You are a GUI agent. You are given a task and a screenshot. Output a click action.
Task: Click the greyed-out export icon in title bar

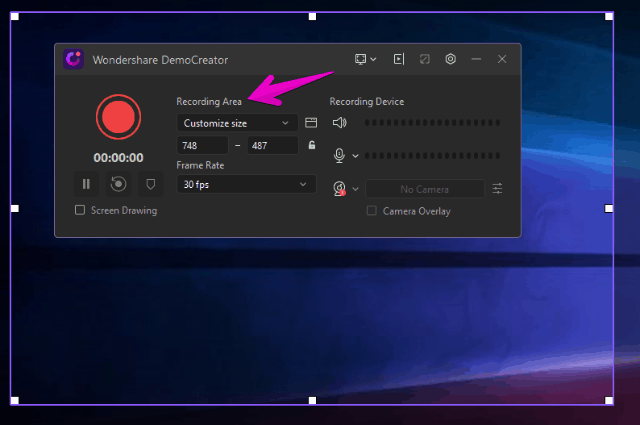tap(424, 59)
